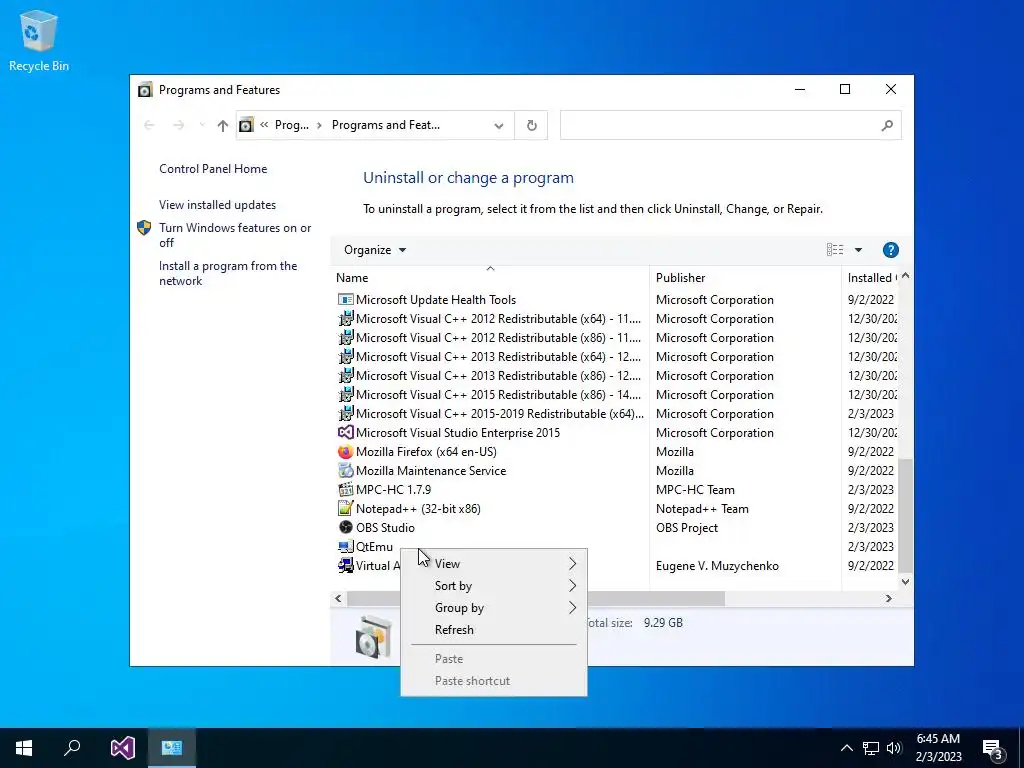Click the volume speaker tray icon
This screenshot has height=768, width=1024.
[894, 748]
